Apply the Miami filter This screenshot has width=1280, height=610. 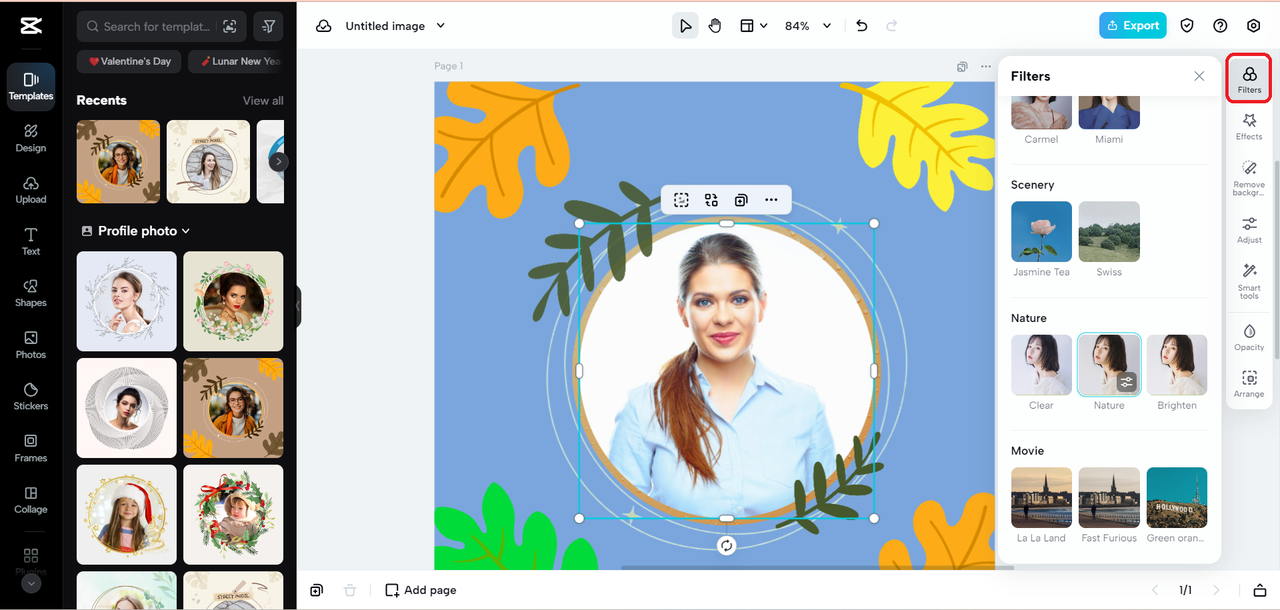1109,112
